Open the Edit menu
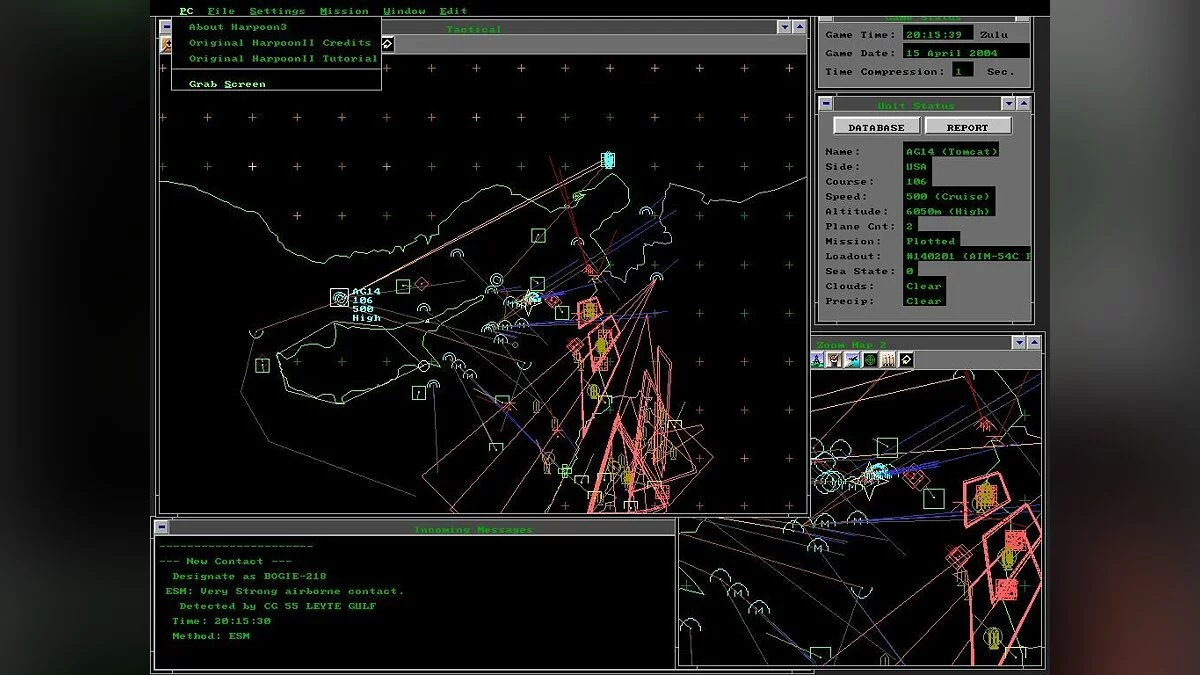 click(x=453, y=11)
